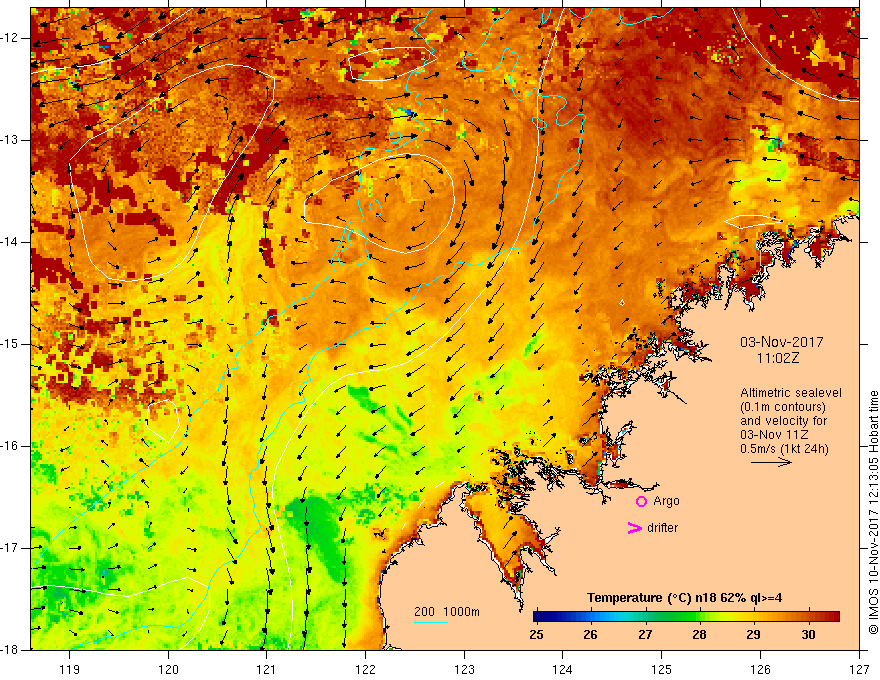Click the color bar '27' value label
This screenshot has height=680, width=880.
(645, 634)
